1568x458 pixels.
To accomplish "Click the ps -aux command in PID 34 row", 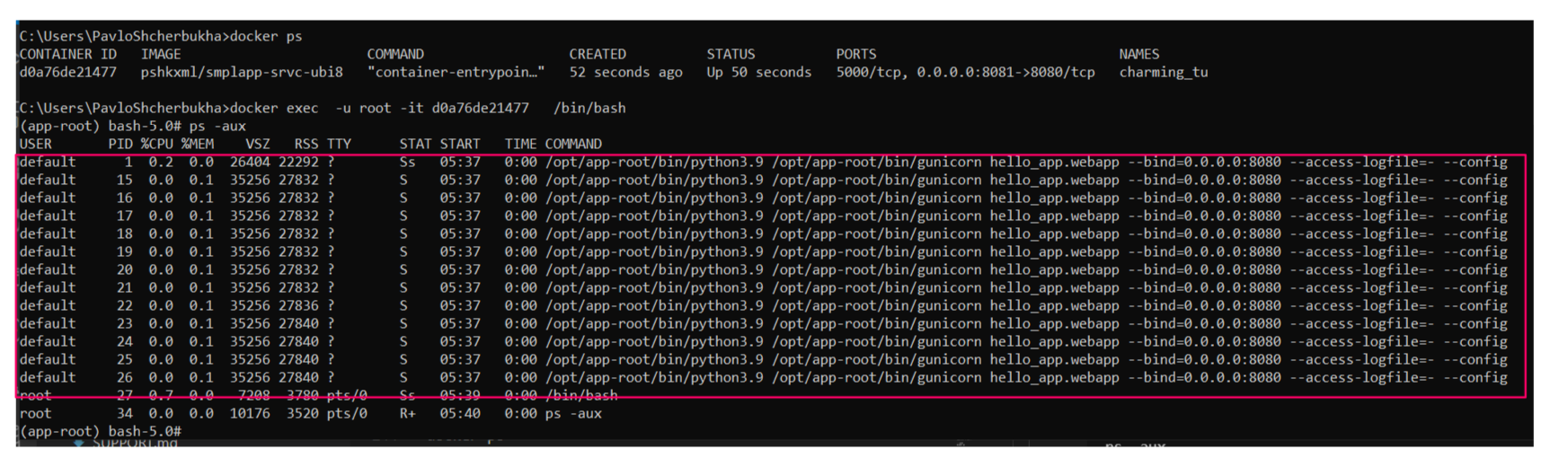I will 573,414.
